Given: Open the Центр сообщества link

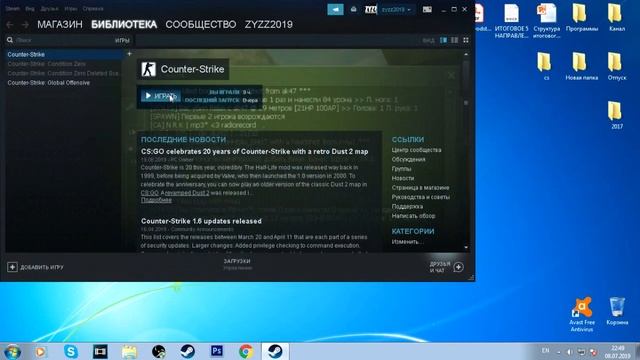Looking at the screenshot, I should (416, 150).
